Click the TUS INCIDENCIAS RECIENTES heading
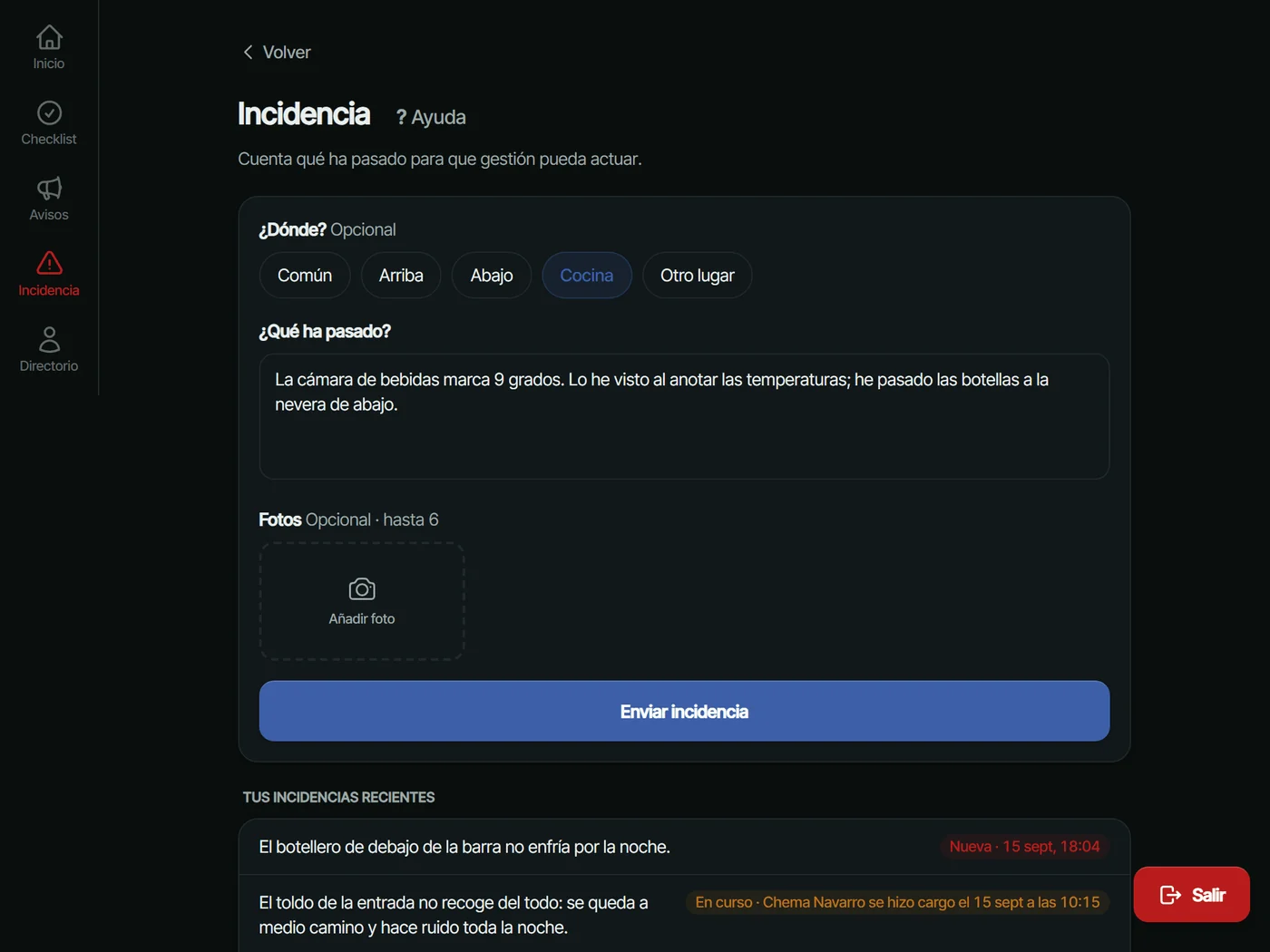This screenshot has height=952, width=1270. pyautogui.click(x=338, y=797)
